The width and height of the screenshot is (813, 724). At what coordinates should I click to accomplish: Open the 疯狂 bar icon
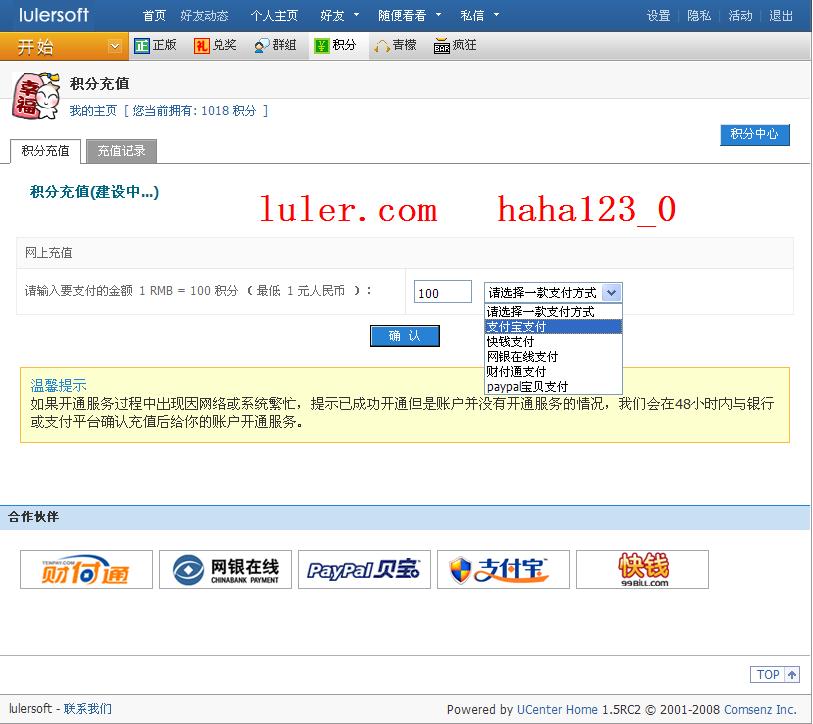click(441, 46)
